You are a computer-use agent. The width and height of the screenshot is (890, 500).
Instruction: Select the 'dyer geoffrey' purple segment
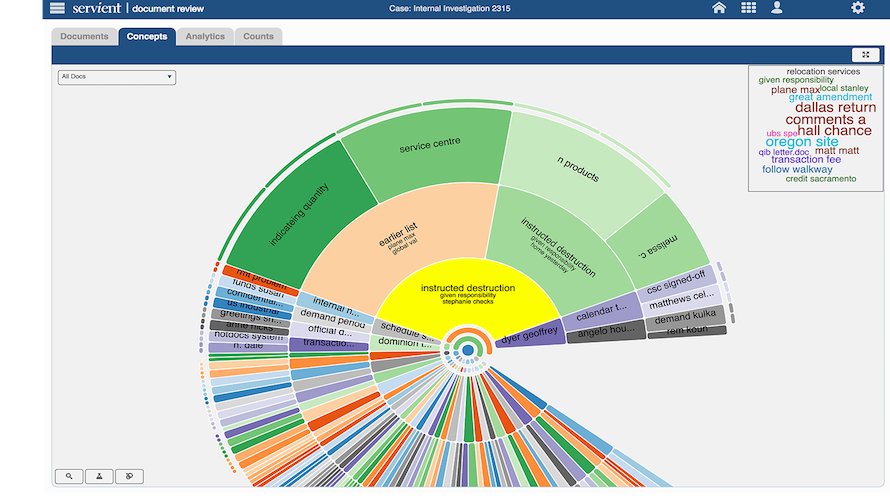point(530,335)
